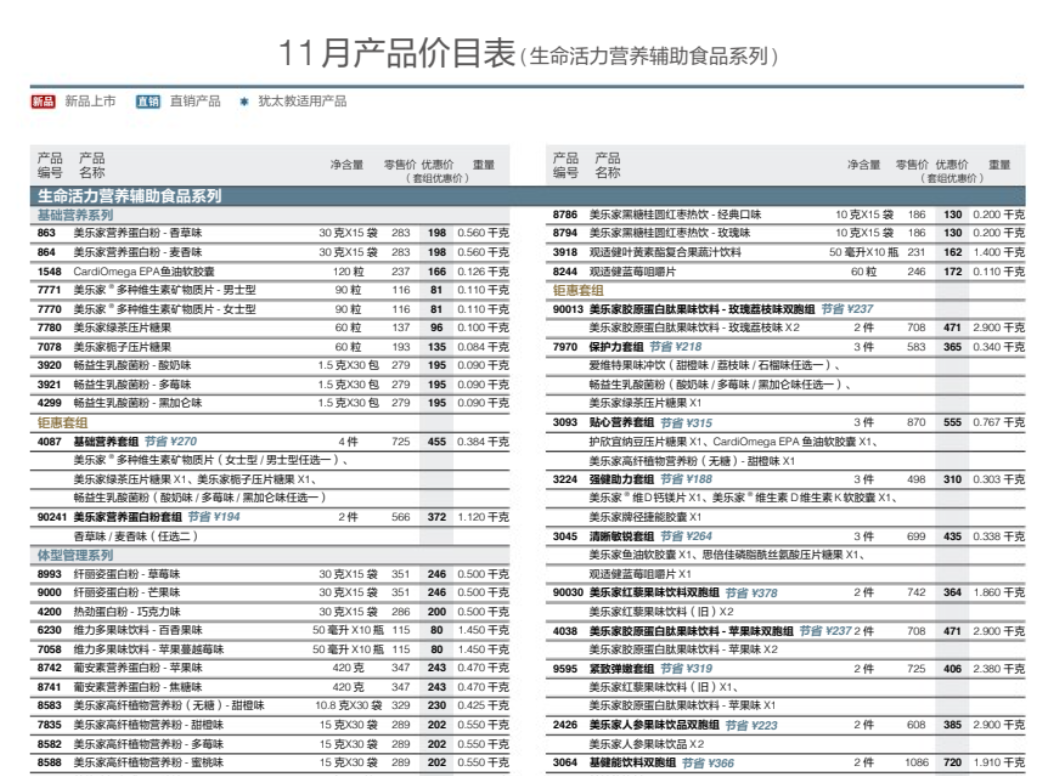The image size is (1054, 776).
Task: Click product code 6230
Action: point(49,630)
